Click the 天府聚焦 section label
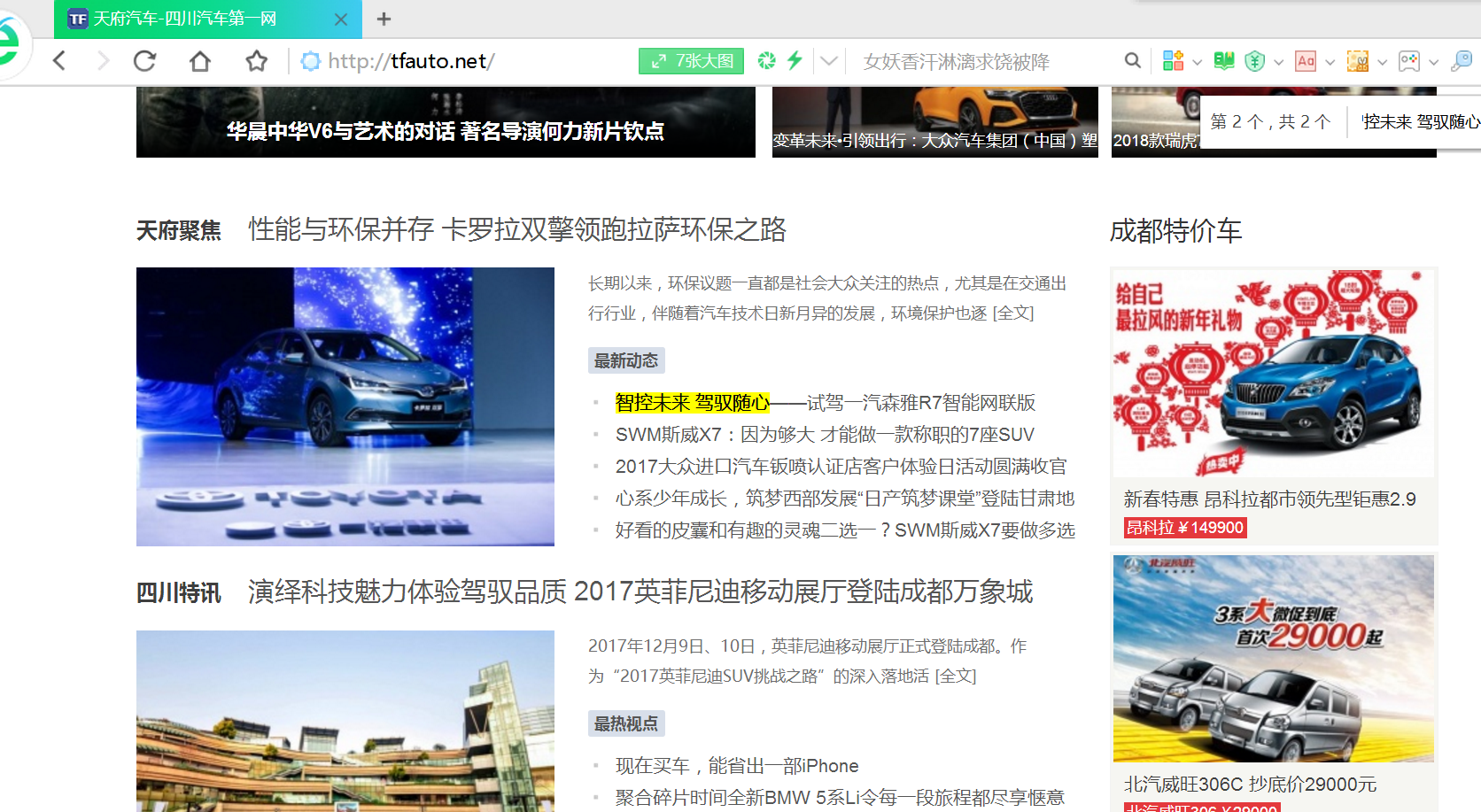1481x812 pixels. tap(179, 231)
